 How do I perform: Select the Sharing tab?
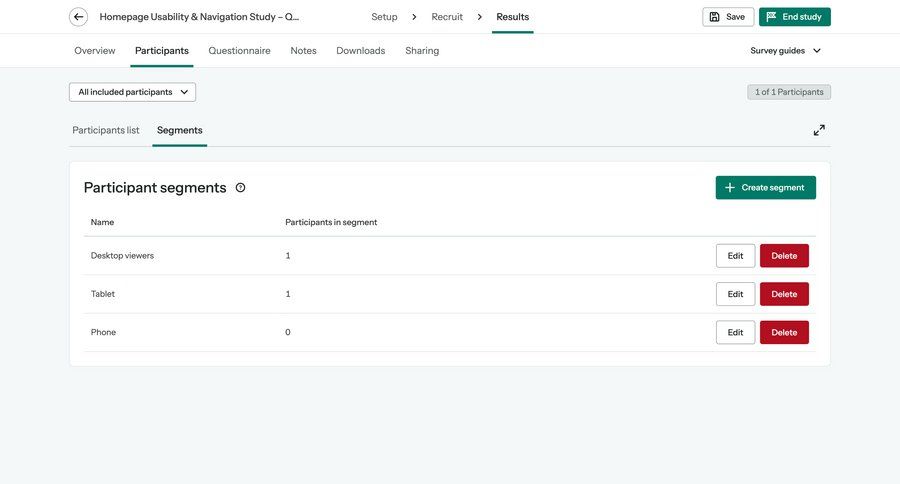point(422,51)
